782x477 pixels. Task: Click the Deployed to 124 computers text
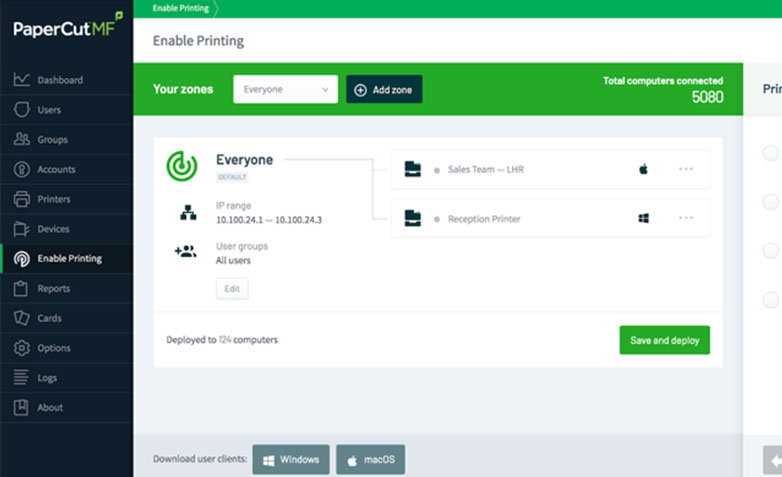click(x=222, y=339)
